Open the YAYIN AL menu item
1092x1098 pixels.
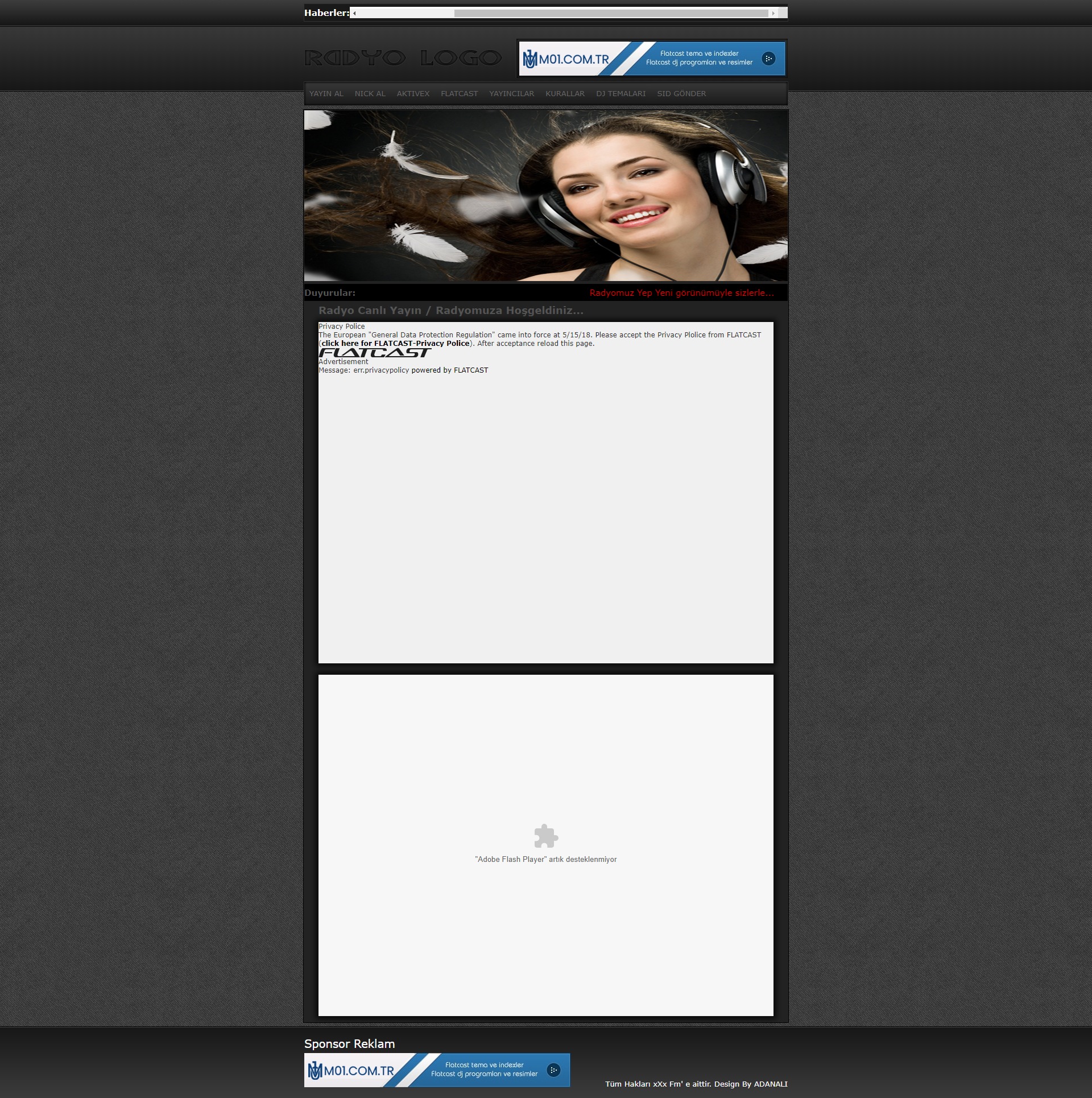point(326,94)
